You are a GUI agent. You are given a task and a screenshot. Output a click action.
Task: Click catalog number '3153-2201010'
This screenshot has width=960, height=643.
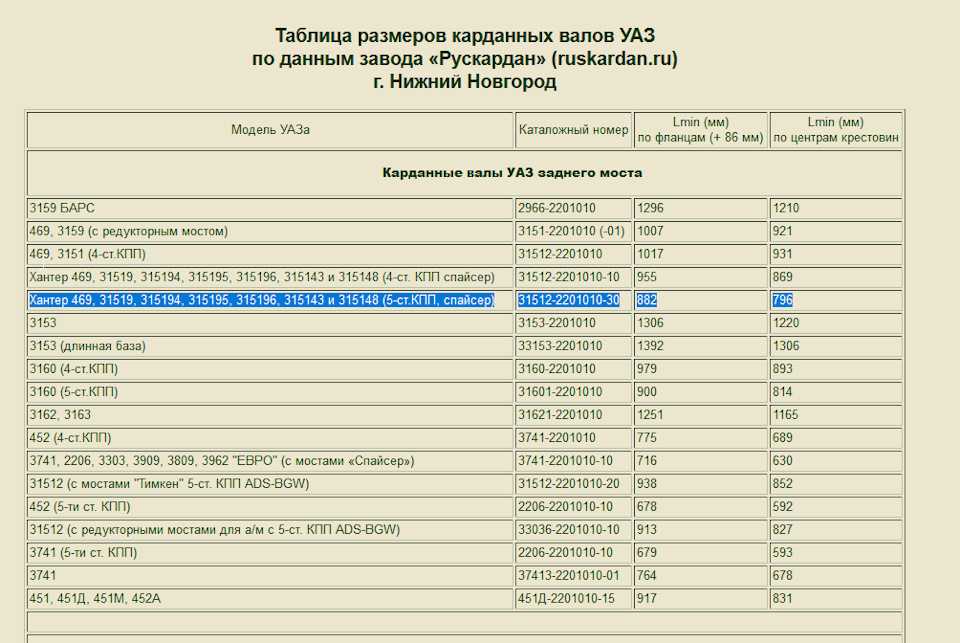557,323
